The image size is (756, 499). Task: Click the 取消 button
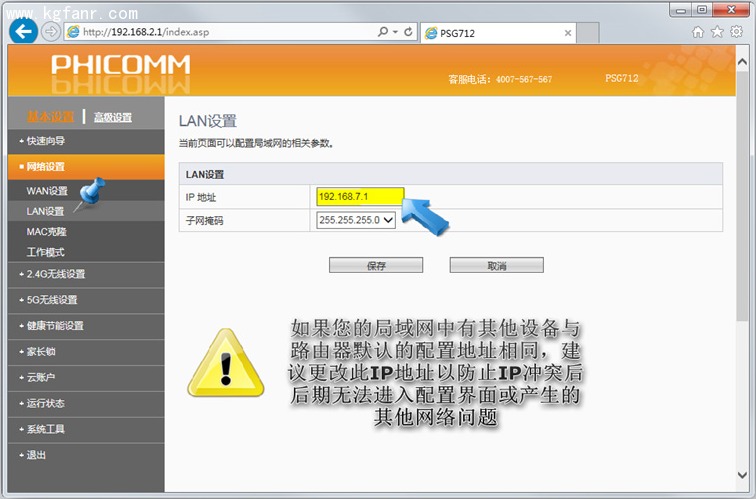pyautogui.click(x=497, y=265)
